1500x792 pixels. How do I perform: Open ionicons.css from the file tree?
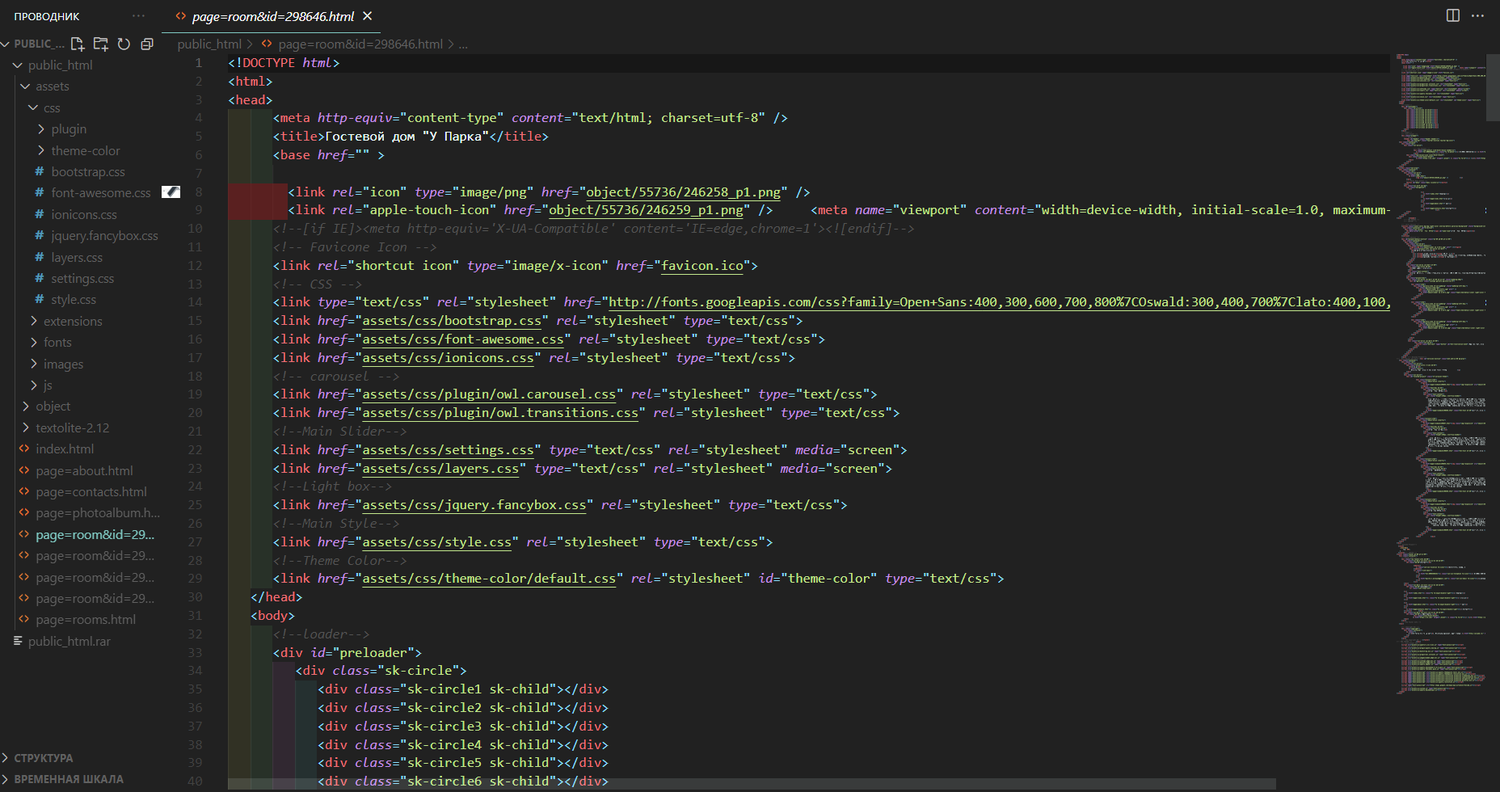(84, 214)
